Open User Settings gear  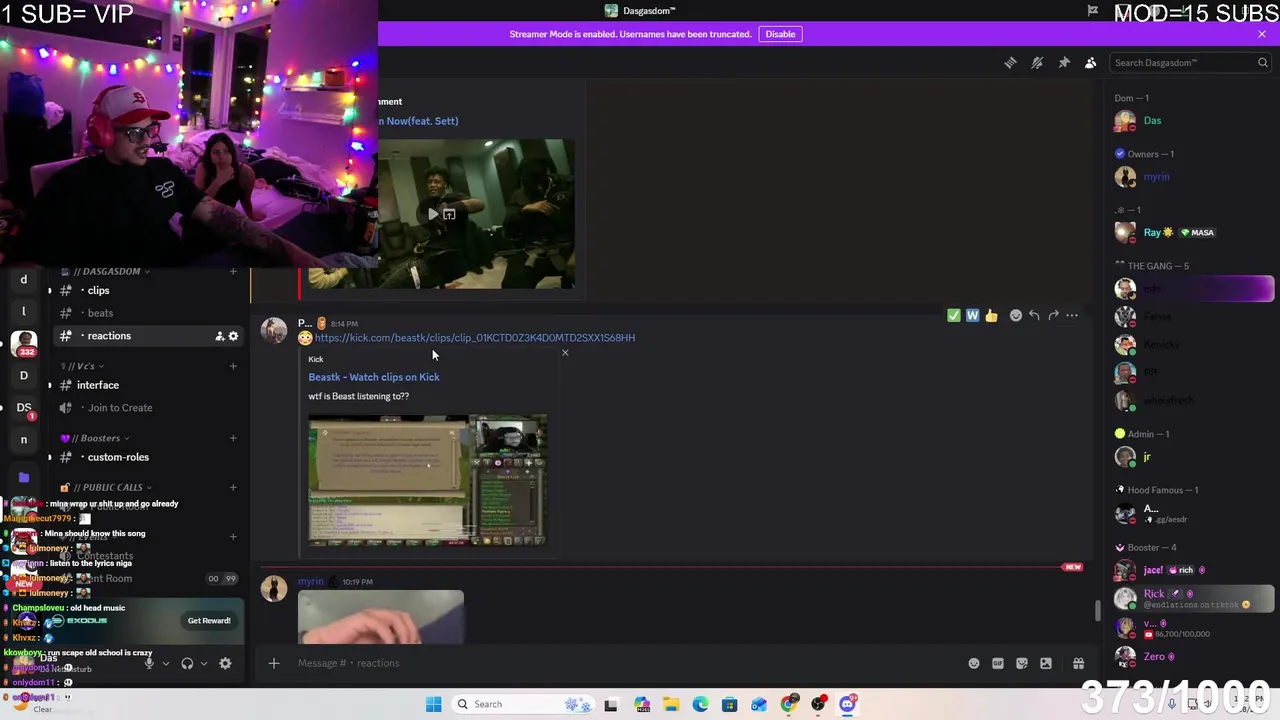(225, 663)
